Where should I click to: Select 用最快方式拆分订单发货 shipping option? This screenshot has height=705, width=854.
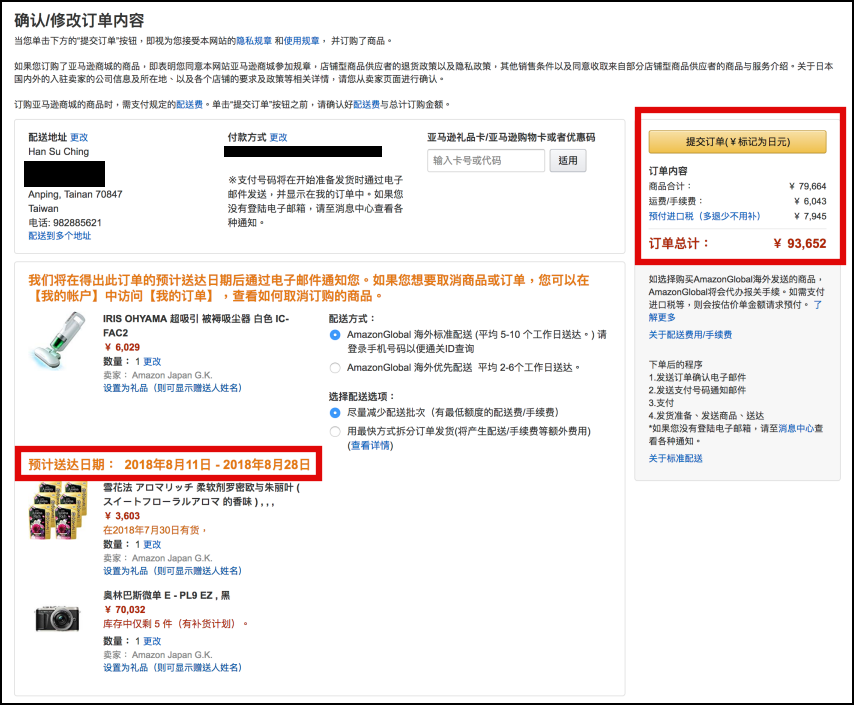click(x=335, y=431)
